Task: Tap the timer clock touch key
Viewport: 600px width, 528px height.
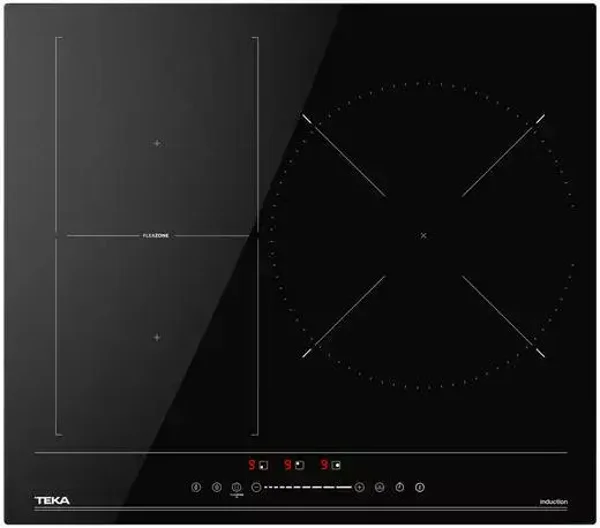Action: 400,487
